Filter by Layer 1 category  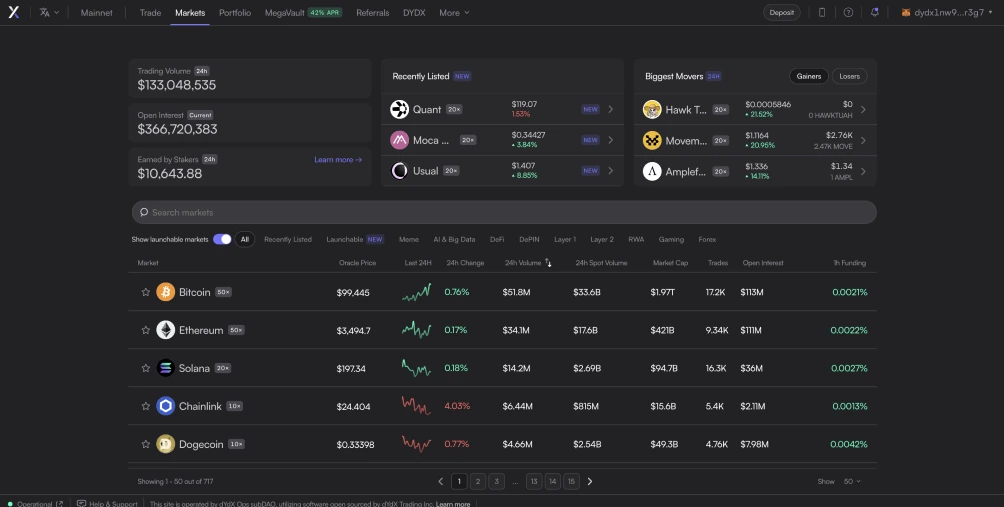pos(565,239)
